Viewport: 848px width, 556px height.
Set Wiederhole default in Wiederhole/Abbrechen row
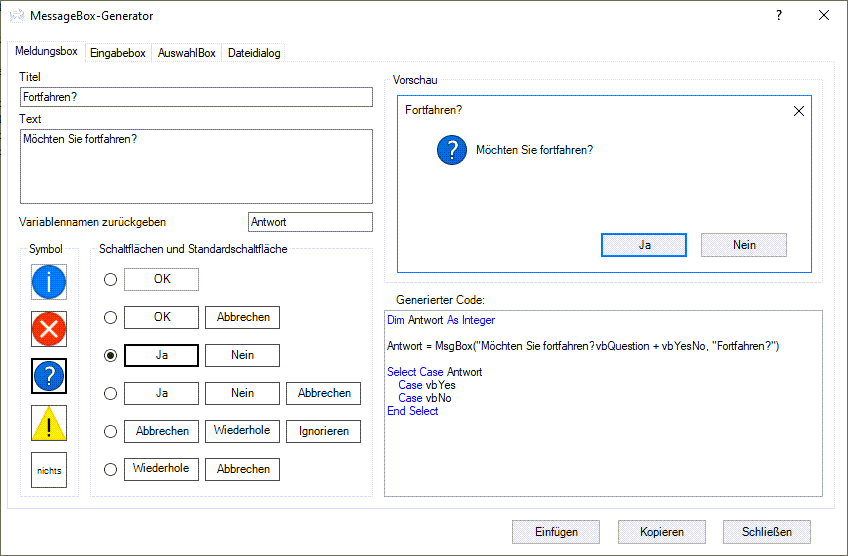(x=161, y=469)
